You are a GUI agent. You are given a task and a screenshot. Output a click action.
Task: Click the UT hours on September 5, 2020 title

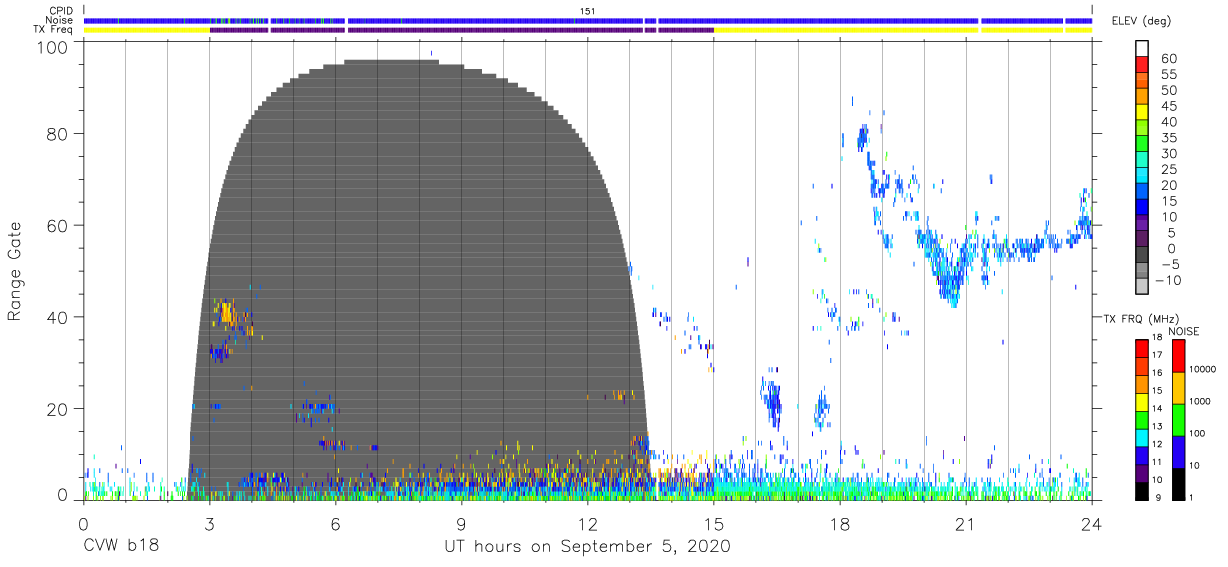[587, 547]
